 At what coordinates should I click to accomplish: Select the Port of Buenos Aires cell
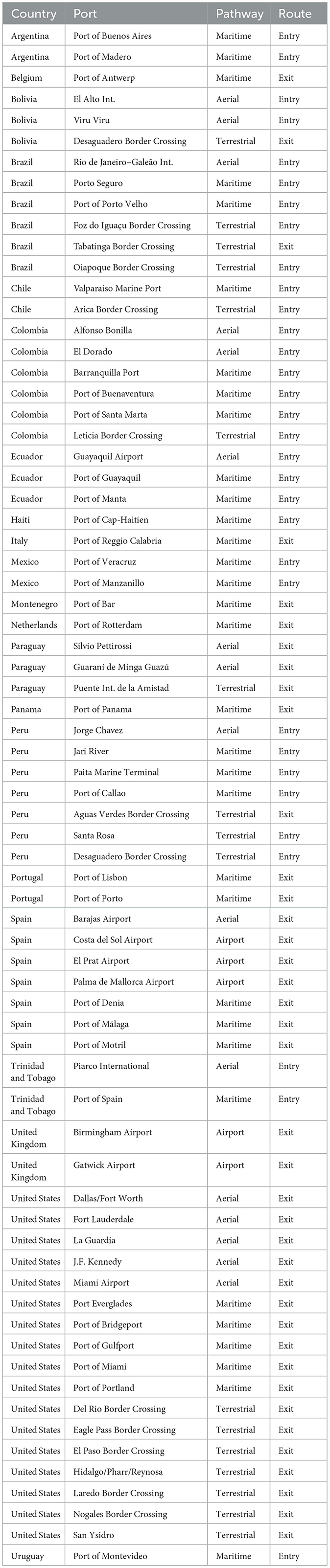(113, 36)
